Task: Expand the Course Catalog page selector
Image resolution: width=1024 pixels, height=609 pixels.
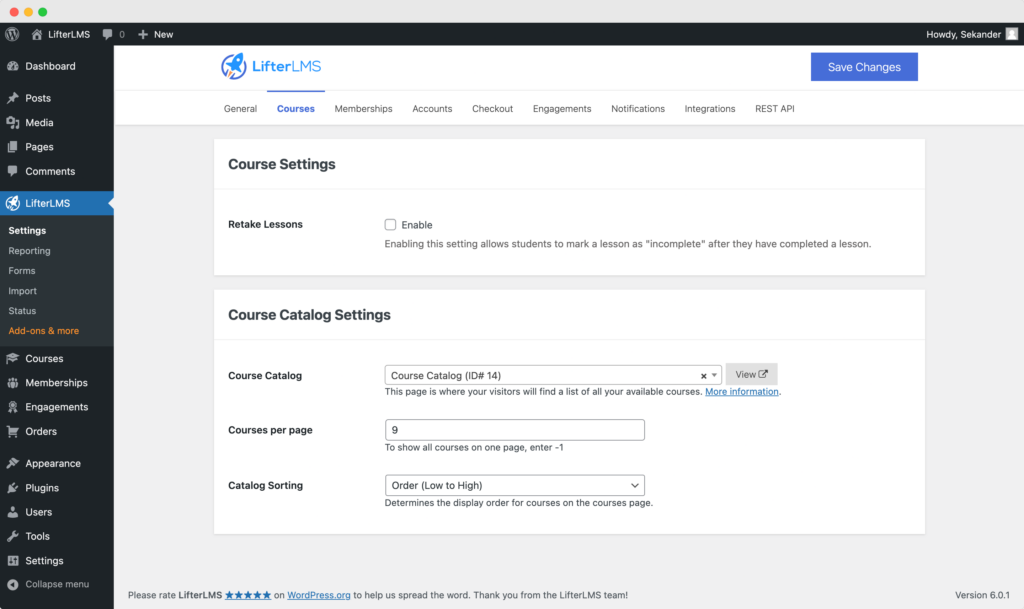Action: click(716, 373)
